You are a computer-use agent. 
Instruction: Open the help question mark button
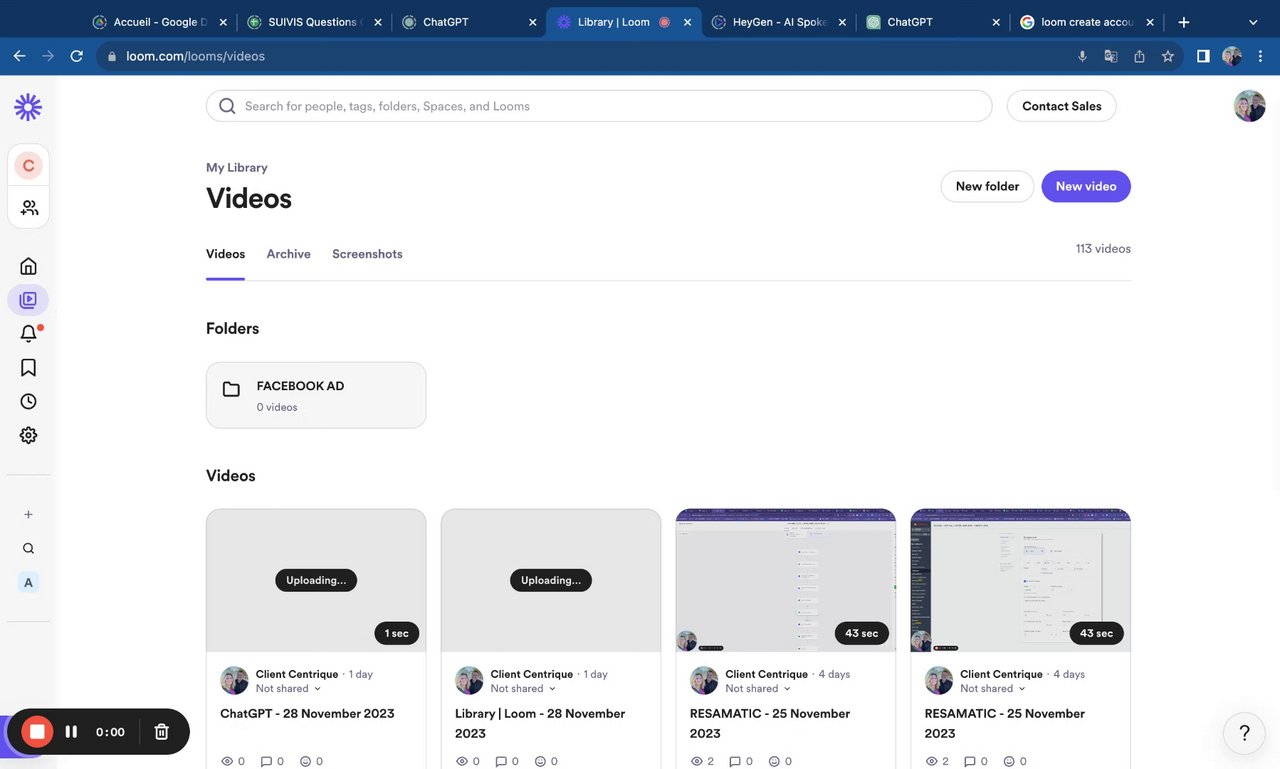tap(1245, 733)
